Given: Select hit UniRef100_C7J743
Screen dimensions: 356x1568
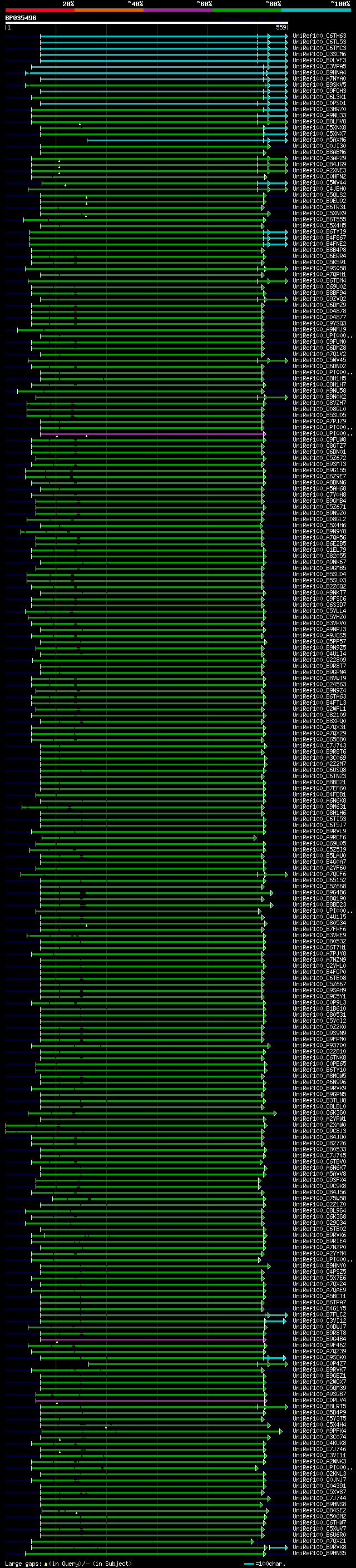Looking at the screenshot, I should coord(319,745).
